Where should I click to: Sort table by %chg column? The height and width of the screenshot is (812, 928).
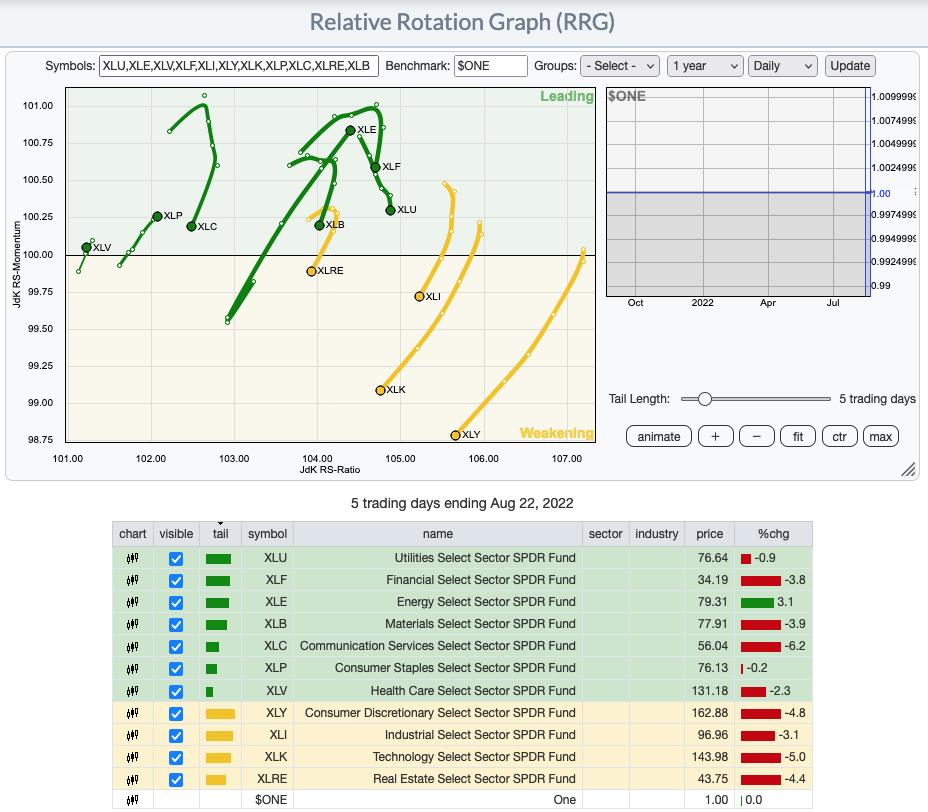[x=773, y=534]
